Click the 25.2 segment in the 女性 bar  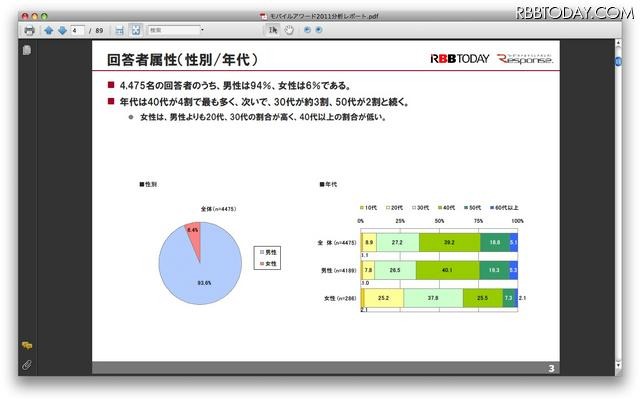[x=384, y=298]
